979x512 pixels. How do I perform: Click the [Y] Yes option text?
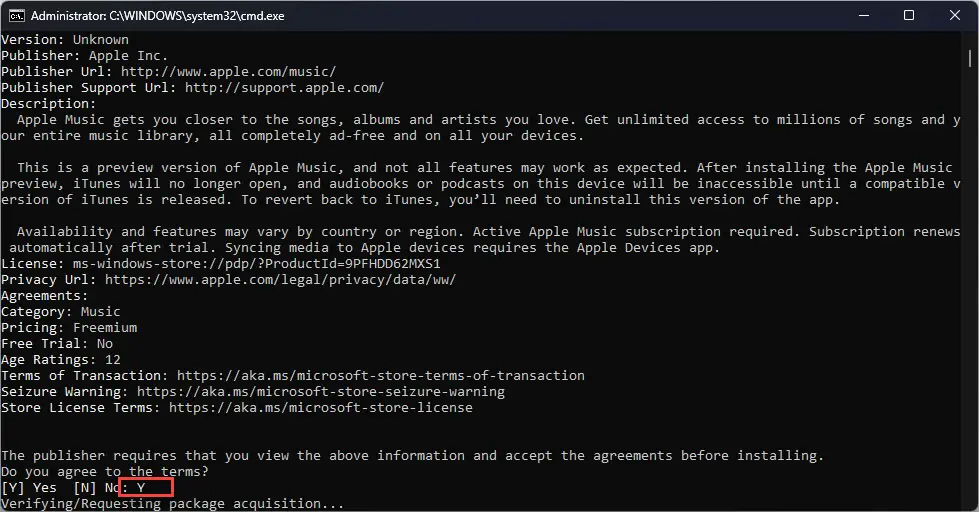pos(29,488)
